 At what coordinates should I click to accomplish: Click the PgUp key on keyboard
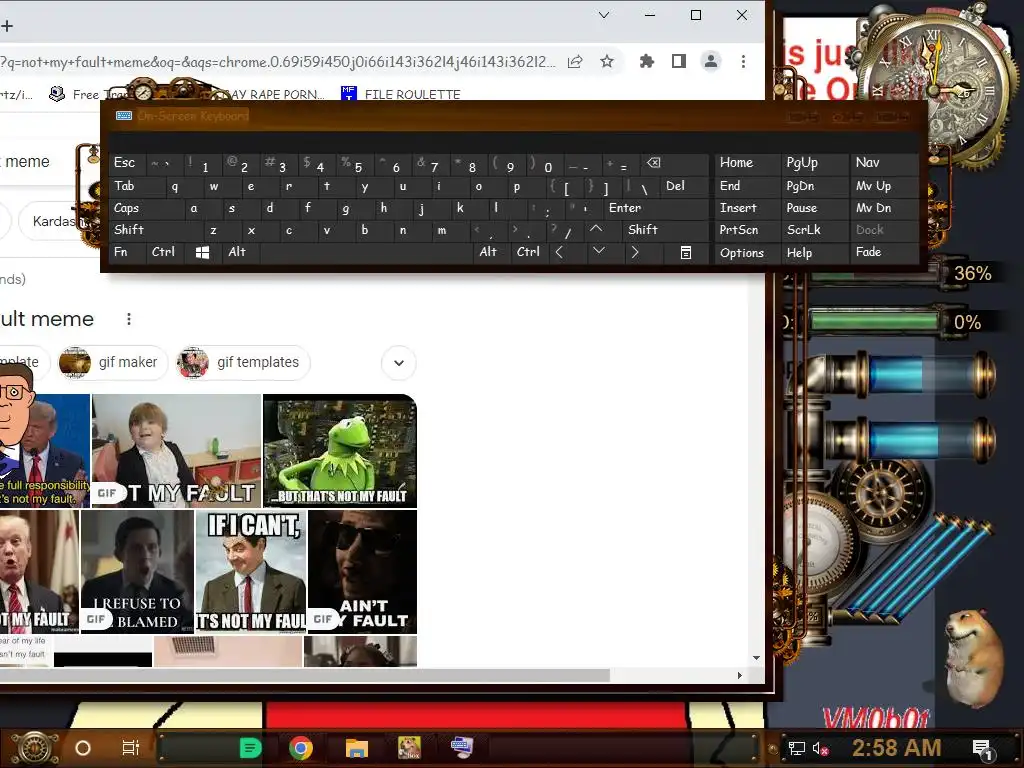(x=814, y=163)
